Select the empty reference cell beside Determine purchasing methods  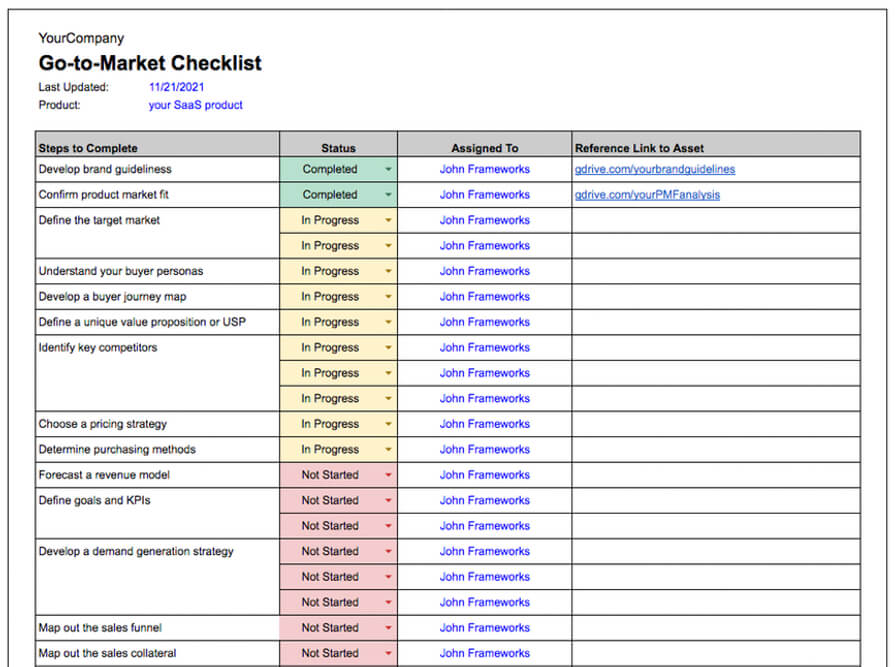click(x=714, y=449)
